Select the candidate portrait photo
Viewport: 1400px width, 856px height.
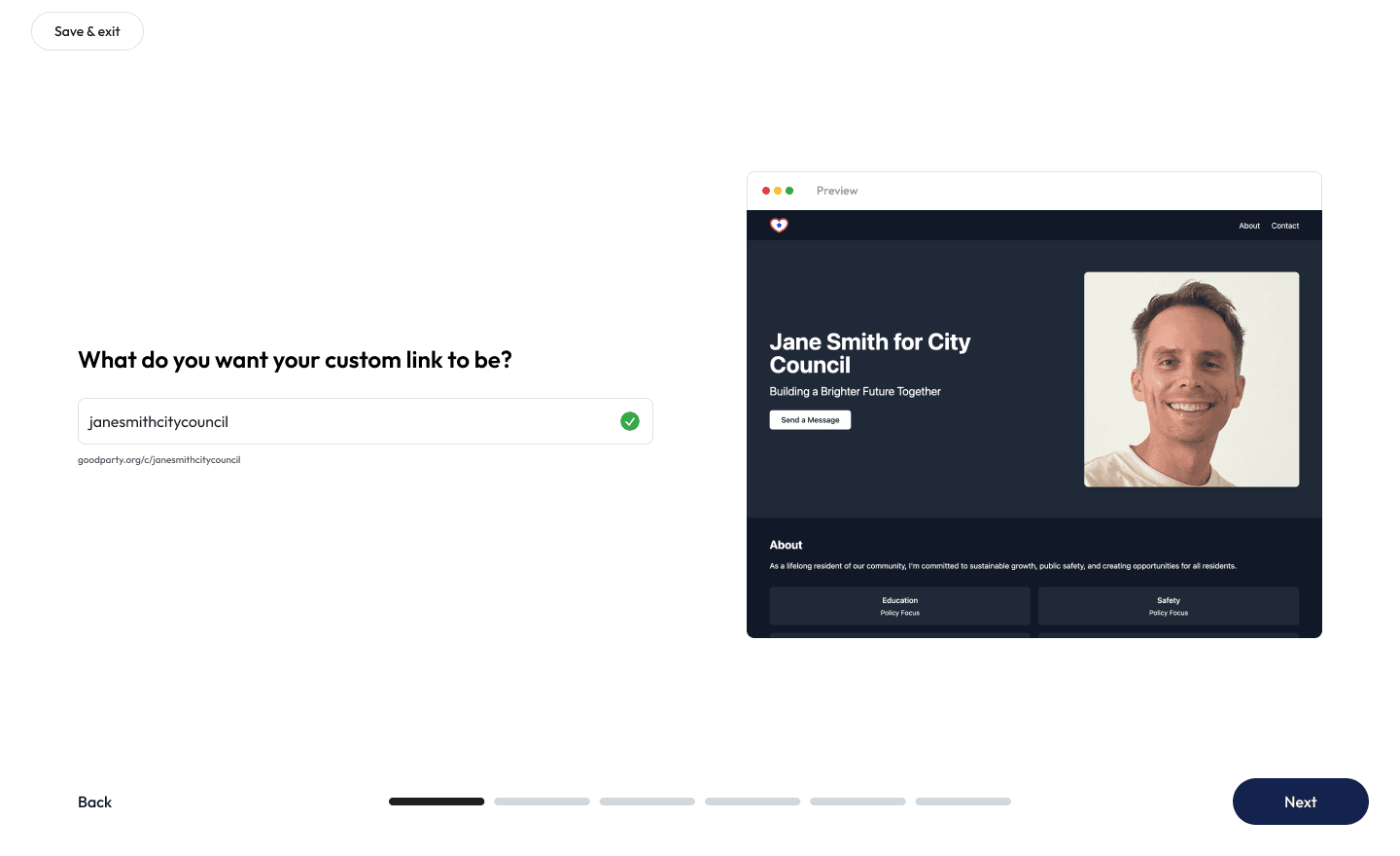pos(1191,379)
